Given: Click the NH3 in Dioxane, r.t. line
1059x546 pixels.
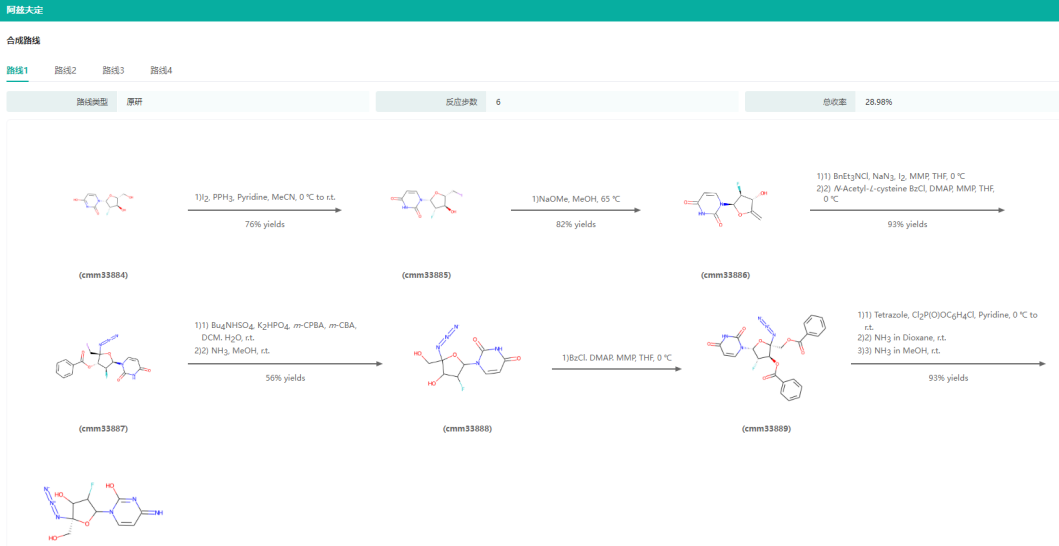Looking at the screenshot, I should (902, 338).
